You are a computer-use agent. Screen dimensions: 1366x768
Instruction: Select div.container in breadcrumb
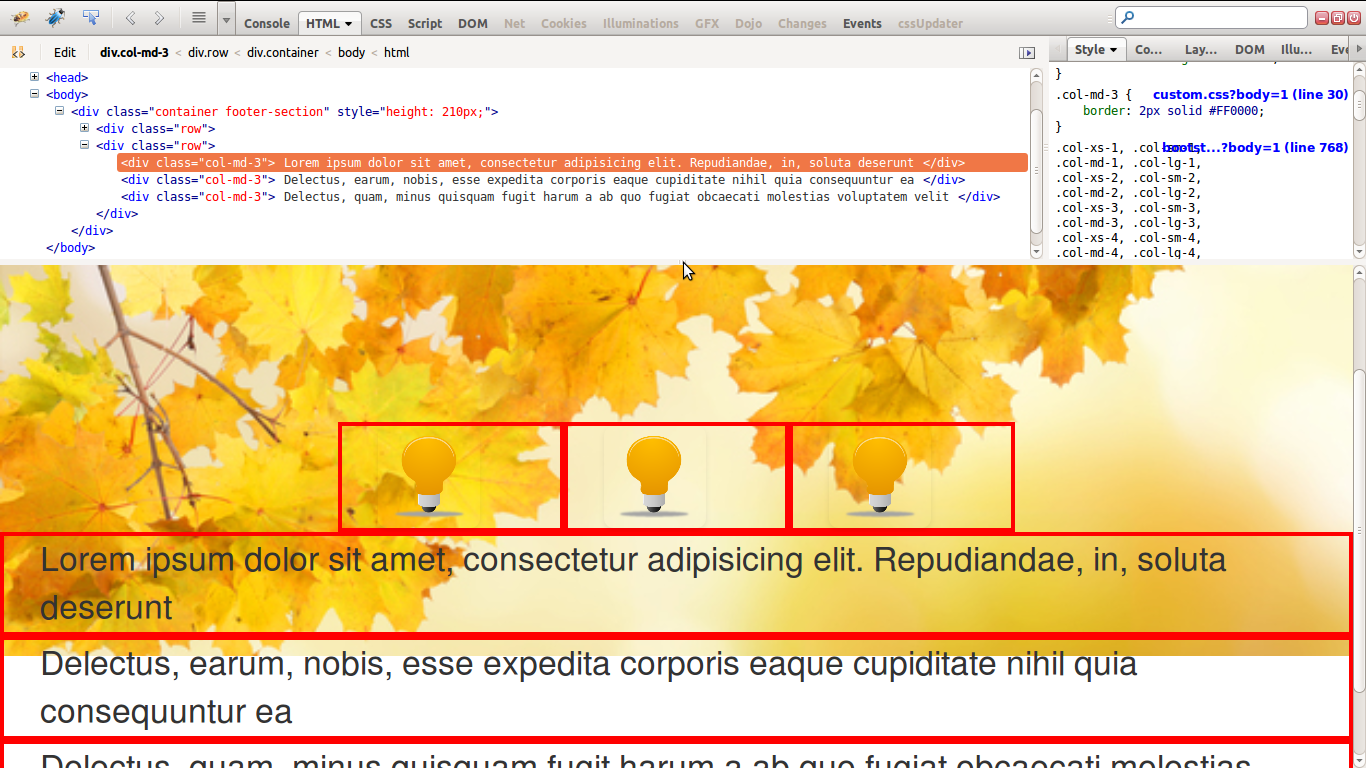[283, 53]
